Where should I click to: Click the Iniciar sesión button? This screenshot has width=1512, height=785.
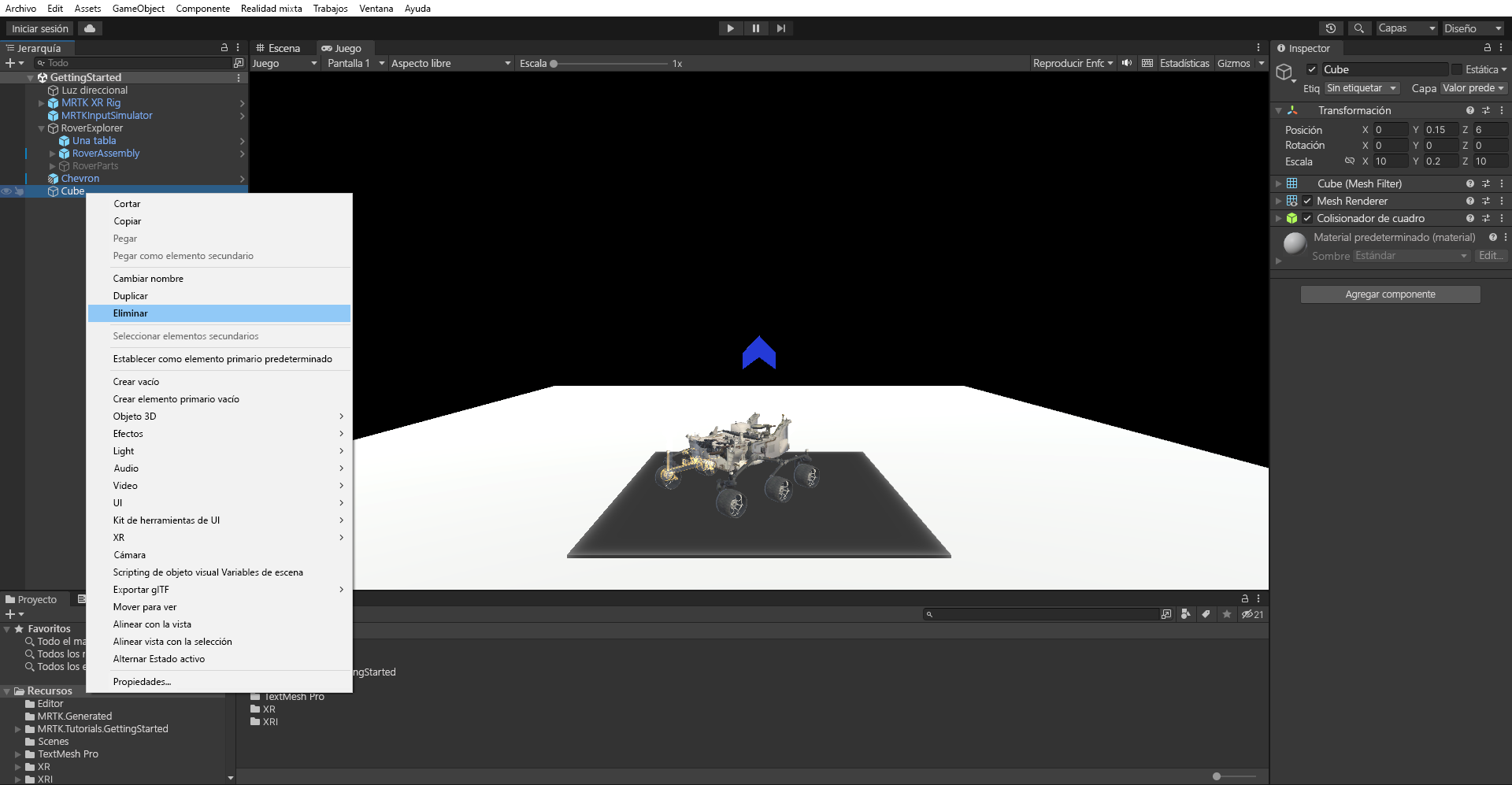click(40, 28)
